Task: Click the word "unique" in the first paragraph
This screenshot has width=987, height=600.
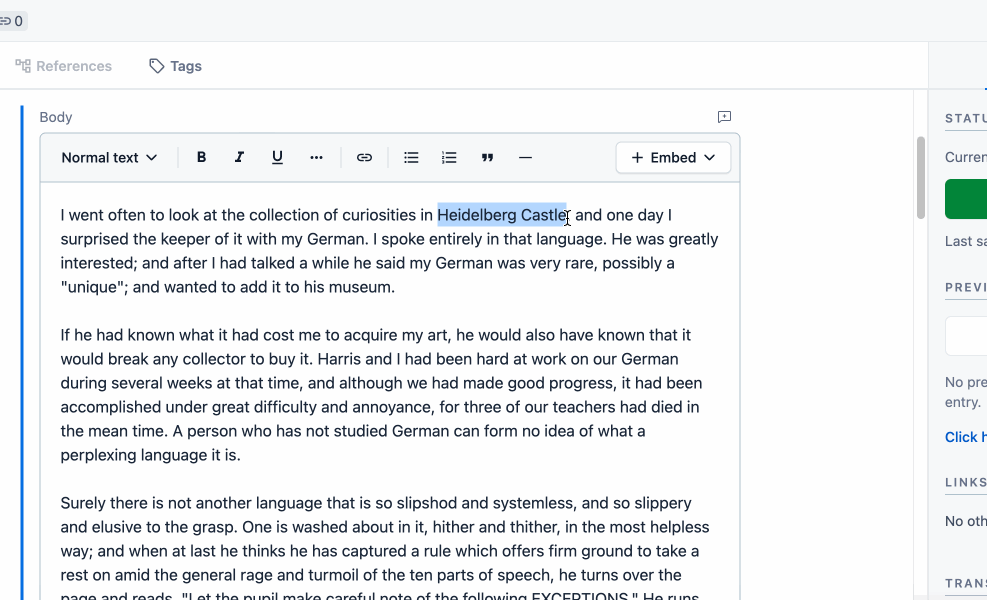Action: coord(94,287)
